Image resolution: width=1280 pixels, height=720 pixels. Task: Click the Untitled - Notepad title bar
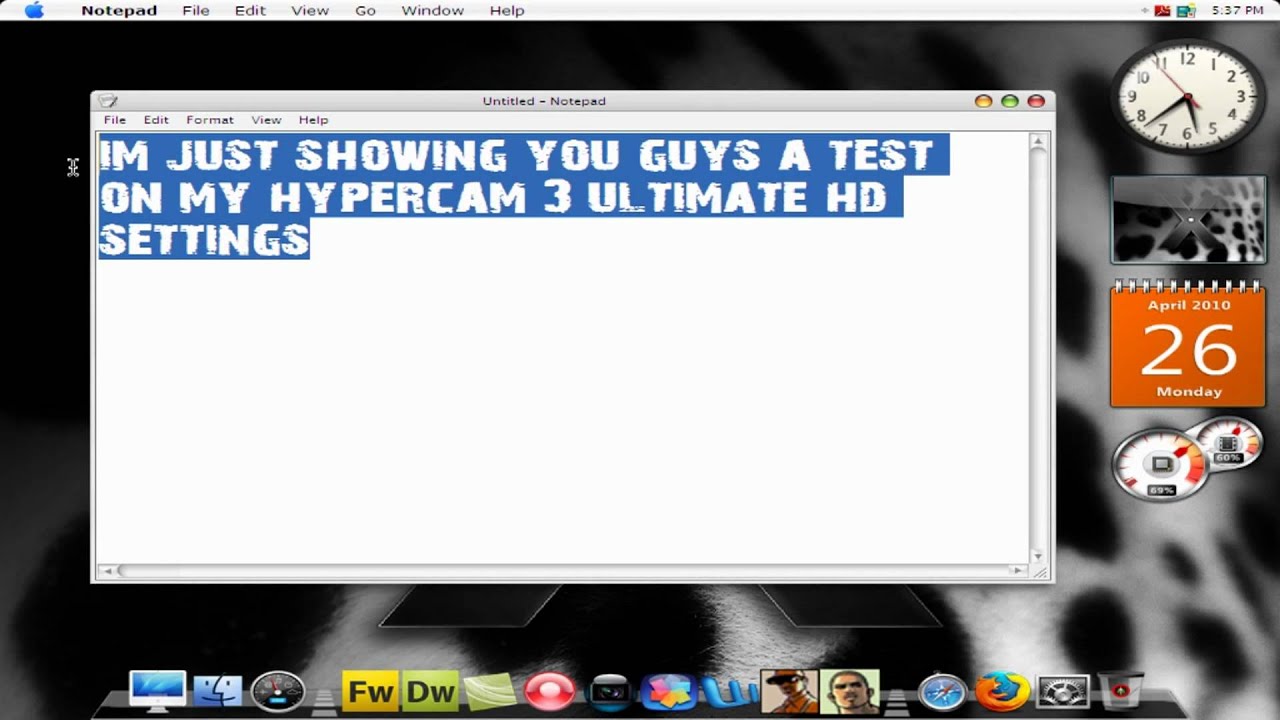(544, 101)
